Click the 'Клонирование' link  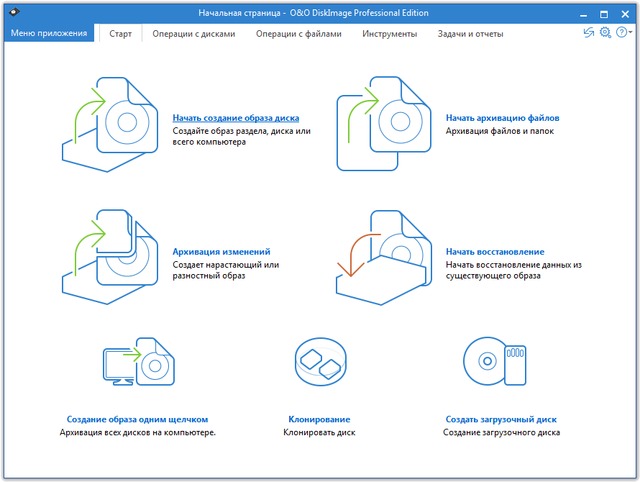(x=319, y=420)
